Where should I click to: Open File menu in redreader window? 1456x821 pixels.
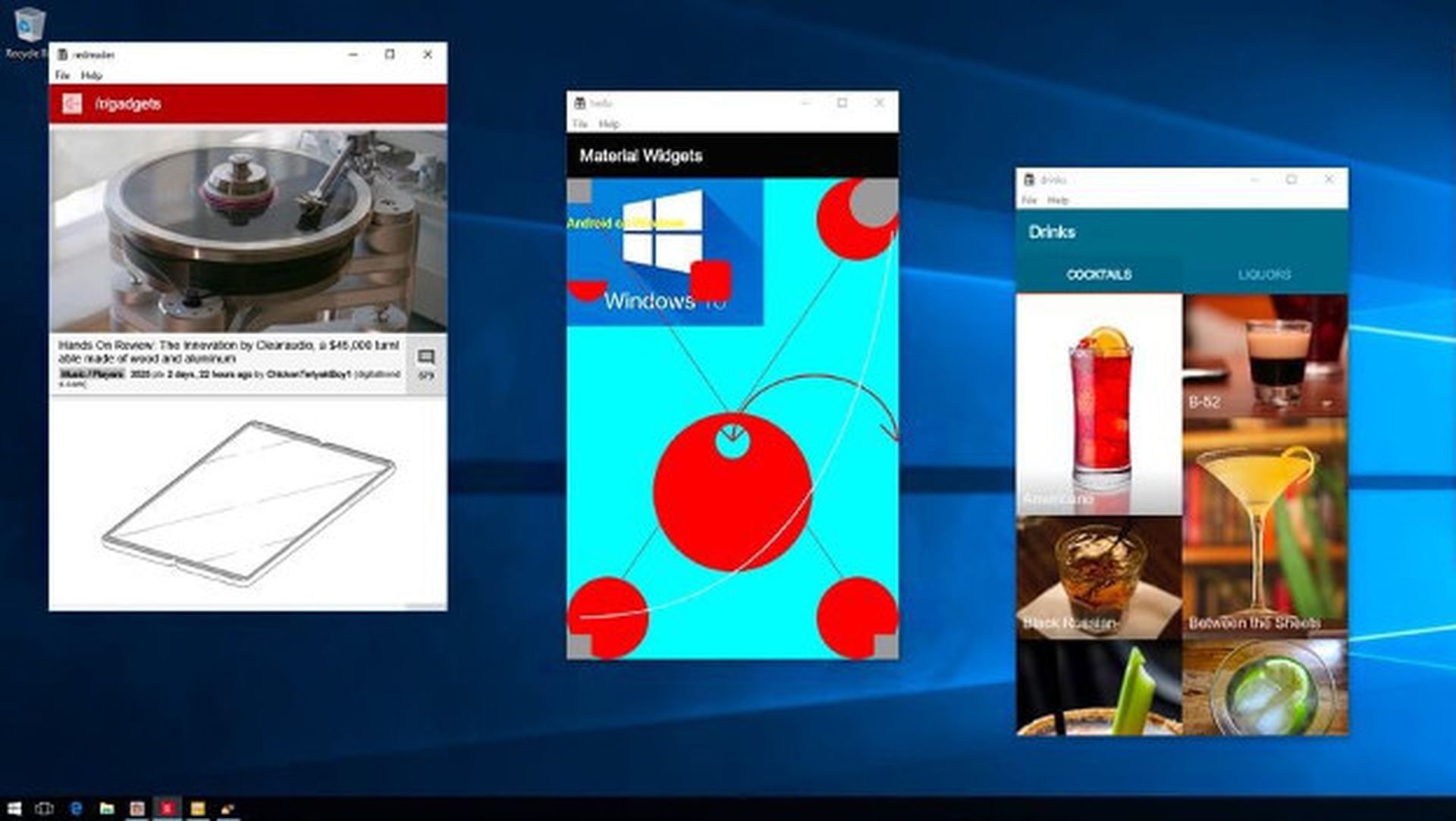tap(62, 75)
